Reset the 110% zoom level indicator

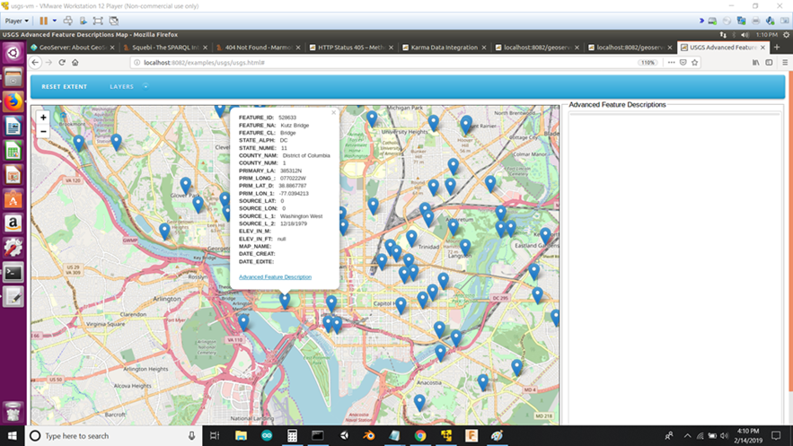[x=648, y=63]
